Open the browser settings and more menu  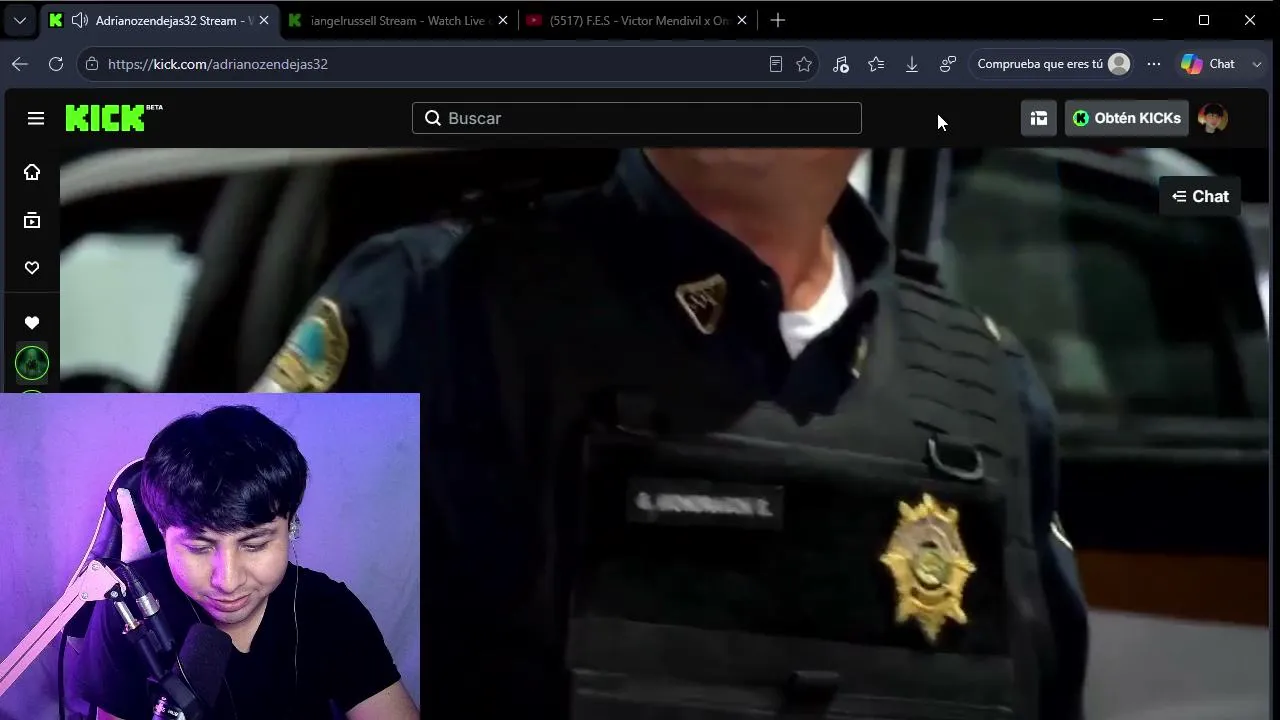[x=1154, y=64]
